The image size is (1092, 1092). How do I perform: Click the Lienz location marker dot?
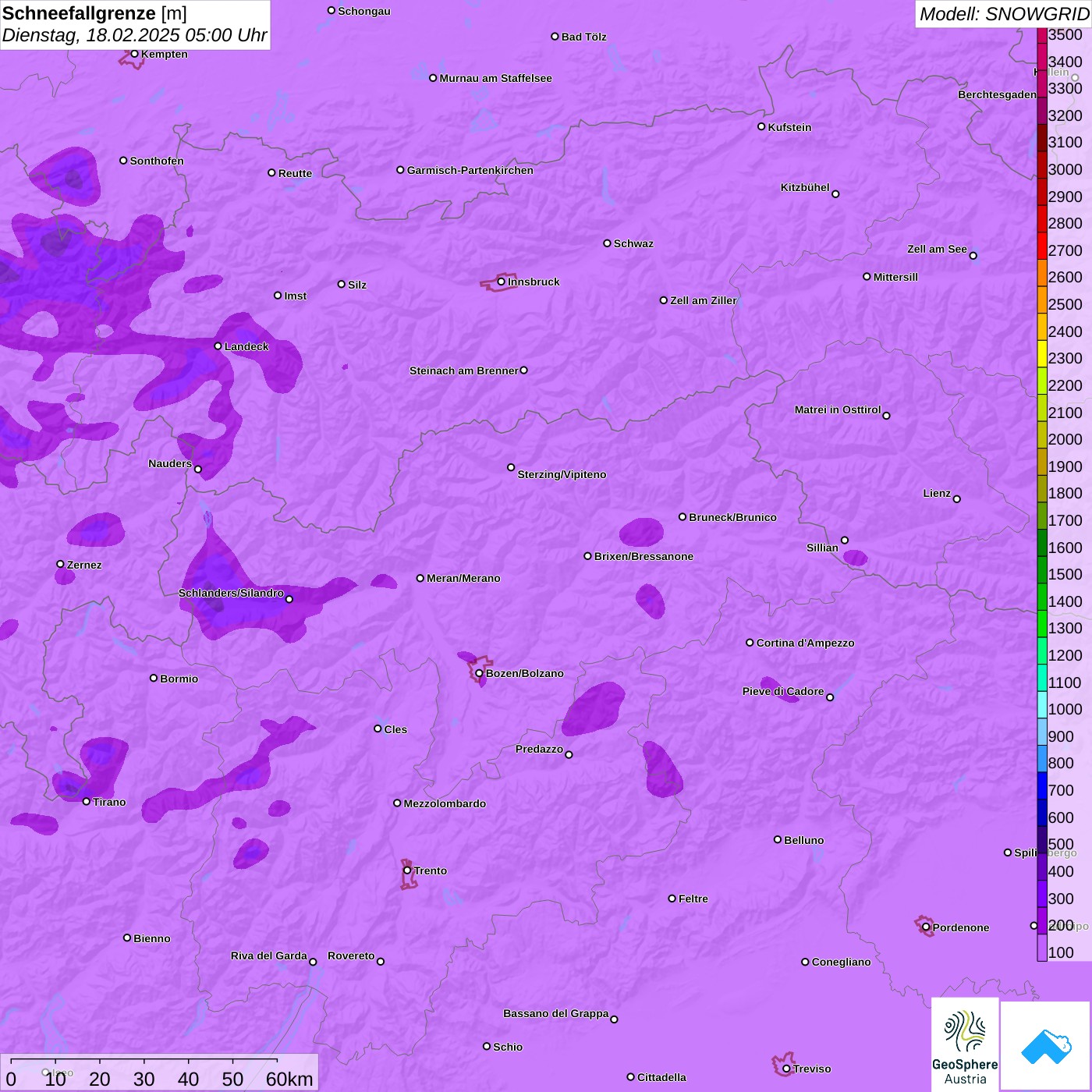click(957, 499)
